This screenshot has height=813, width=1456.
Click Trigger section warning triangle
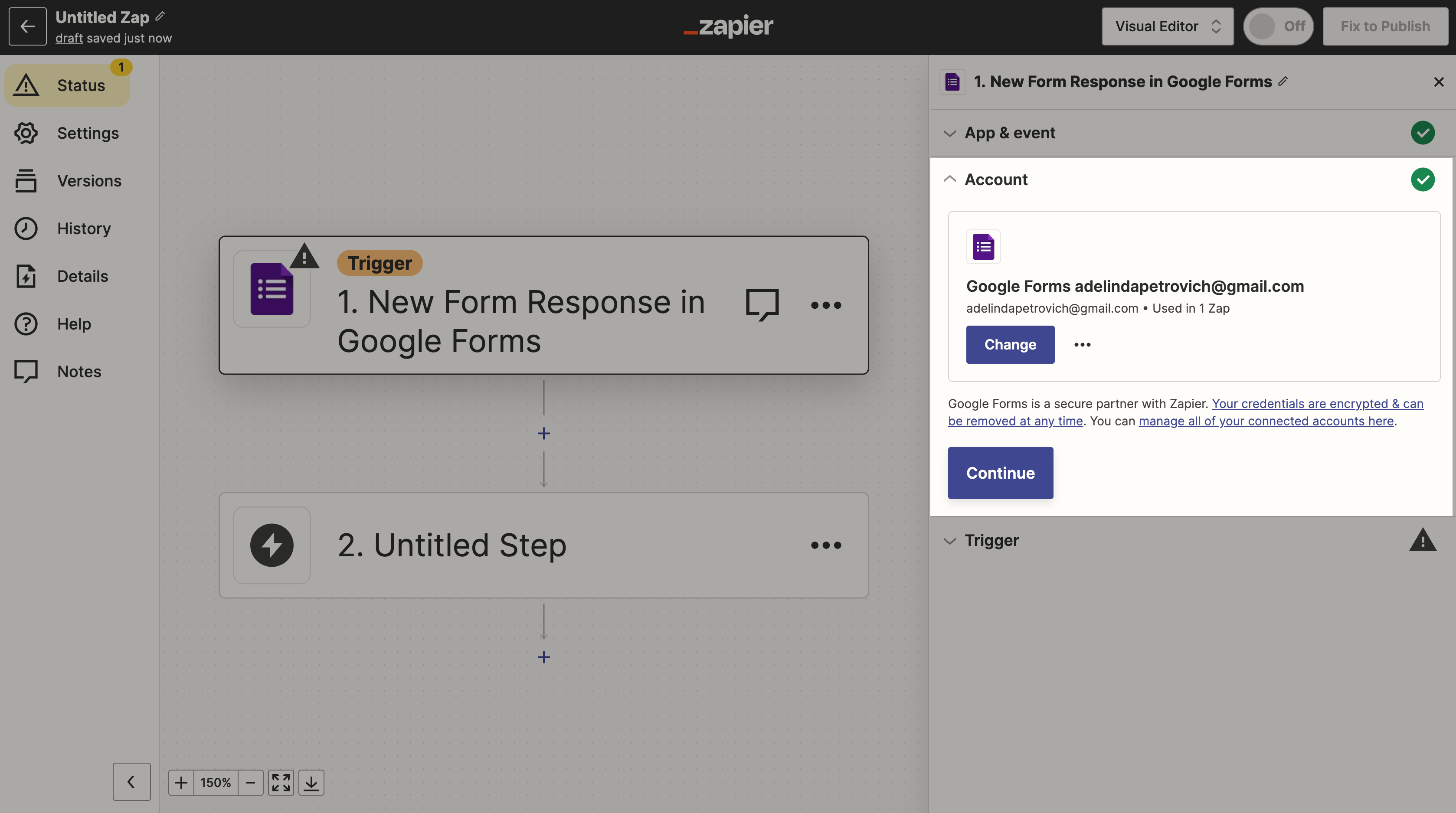[x=1423, y=540]
